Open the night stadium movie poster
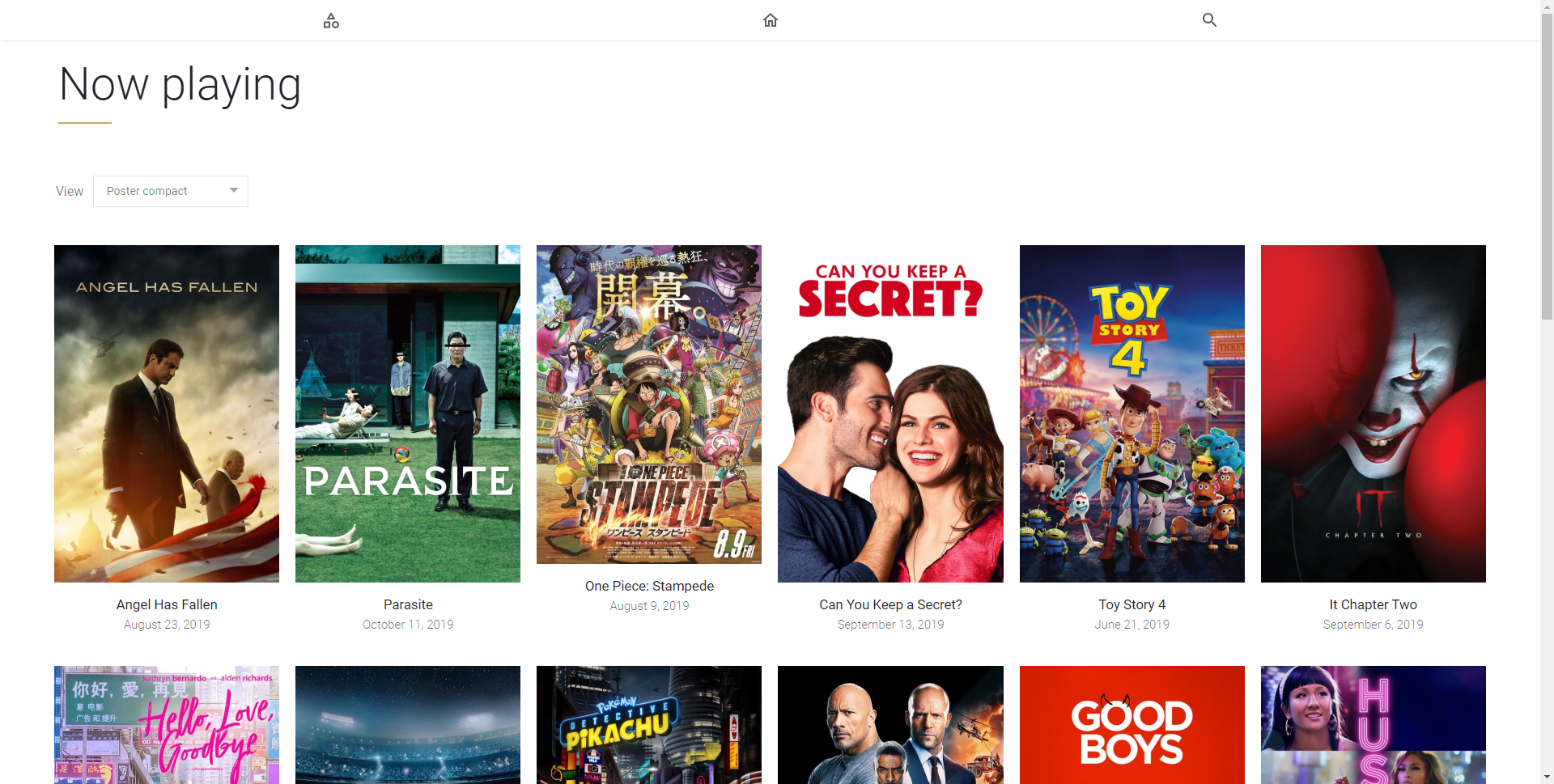 (x=408, y=725)
